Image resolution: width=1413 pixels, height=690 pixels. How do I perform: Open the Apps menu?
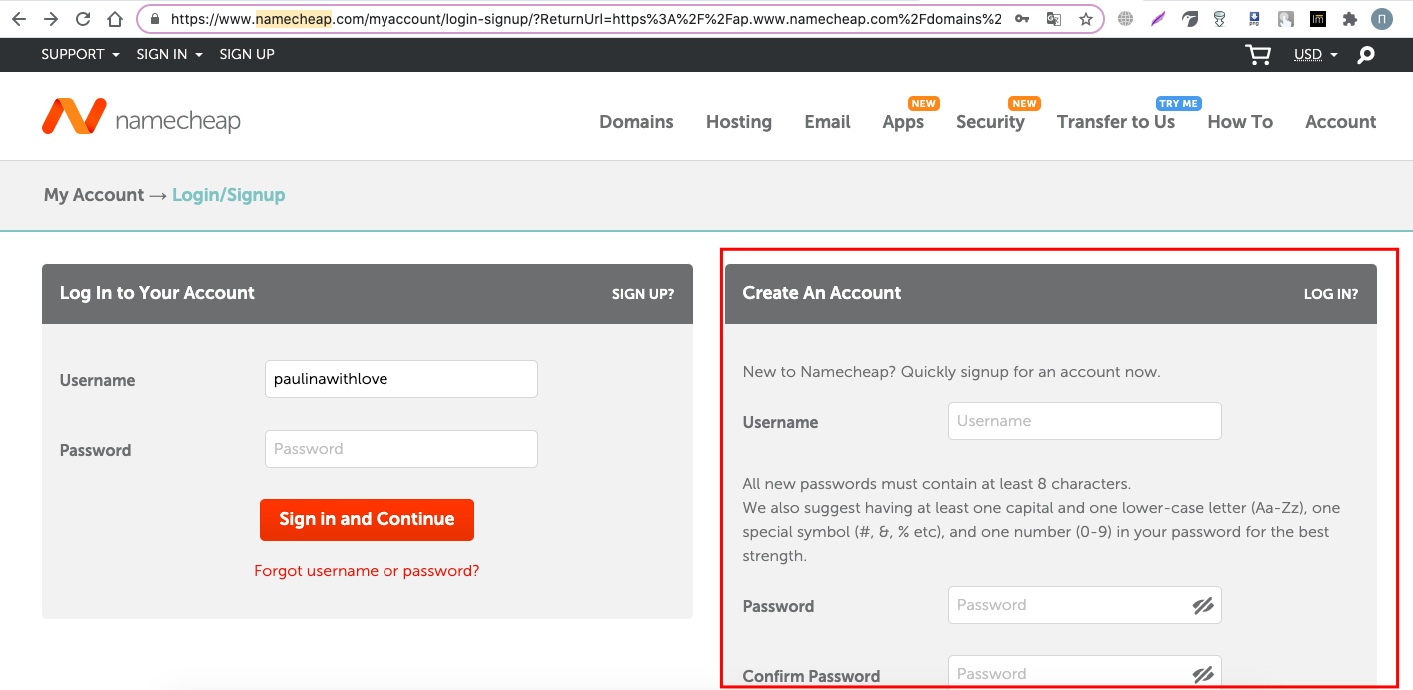click(903, 122)
